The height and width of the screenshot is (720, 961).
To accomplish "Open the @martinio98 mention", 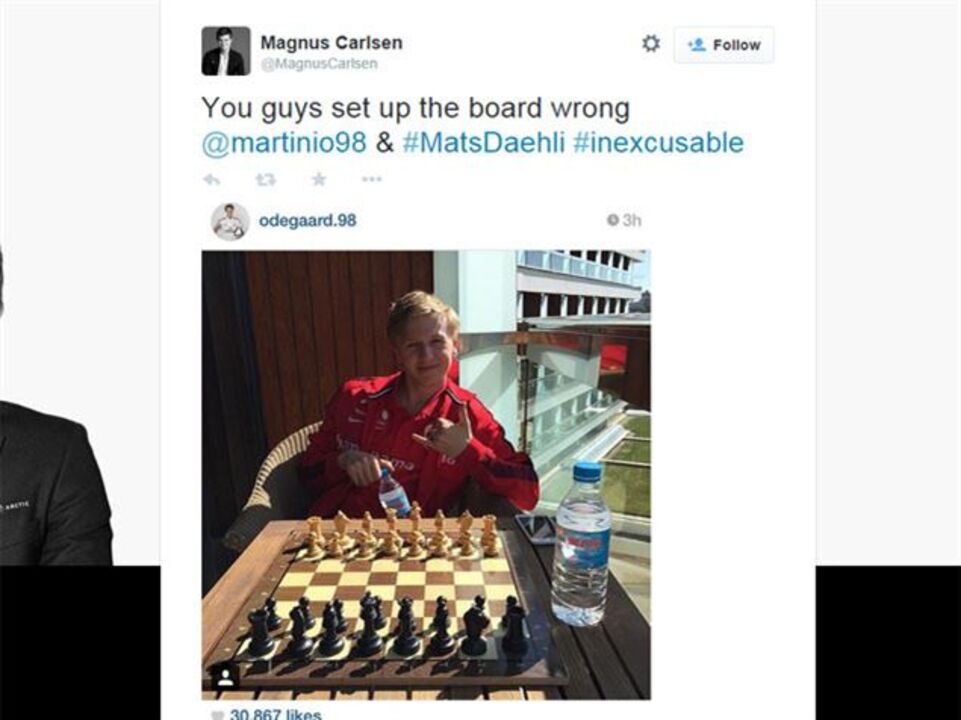I will click(x=284, y=143).
